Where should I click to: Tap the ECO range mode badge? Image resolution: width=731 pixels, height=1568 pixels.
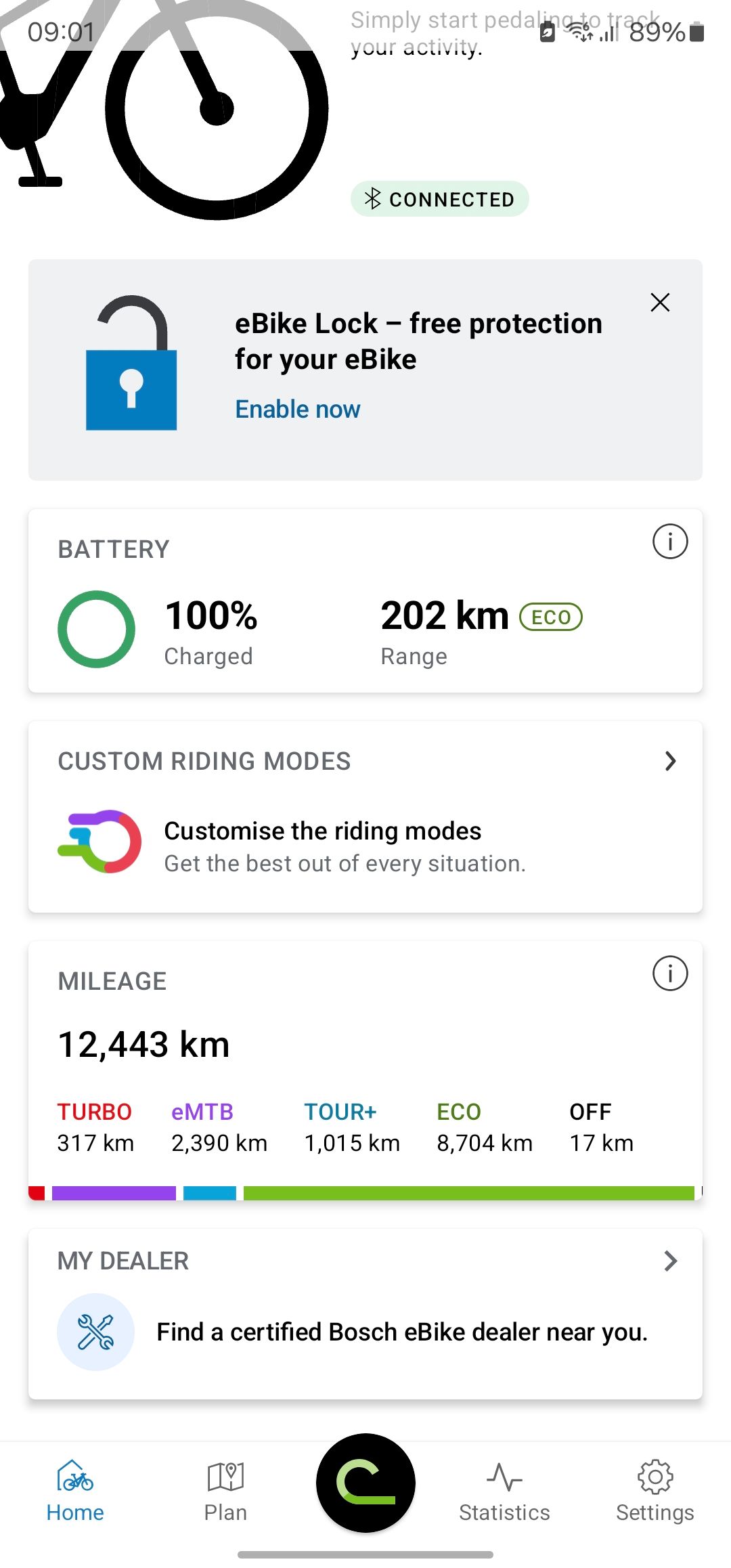[x=550, y=617]
